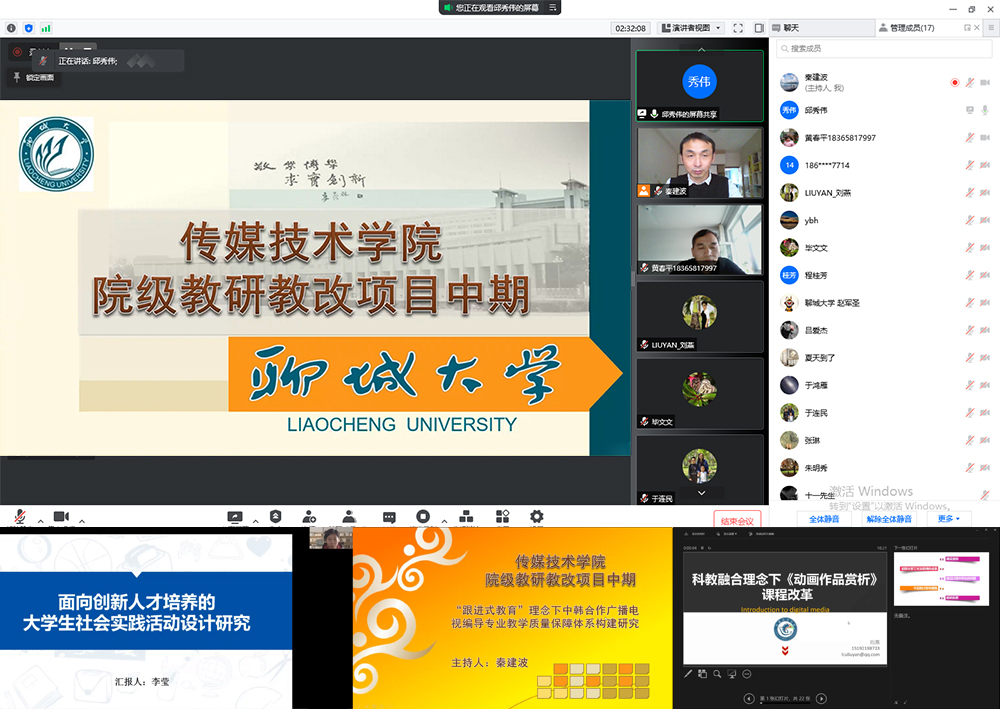Open the 演讲者视图 view dropdown

(696, 28)
